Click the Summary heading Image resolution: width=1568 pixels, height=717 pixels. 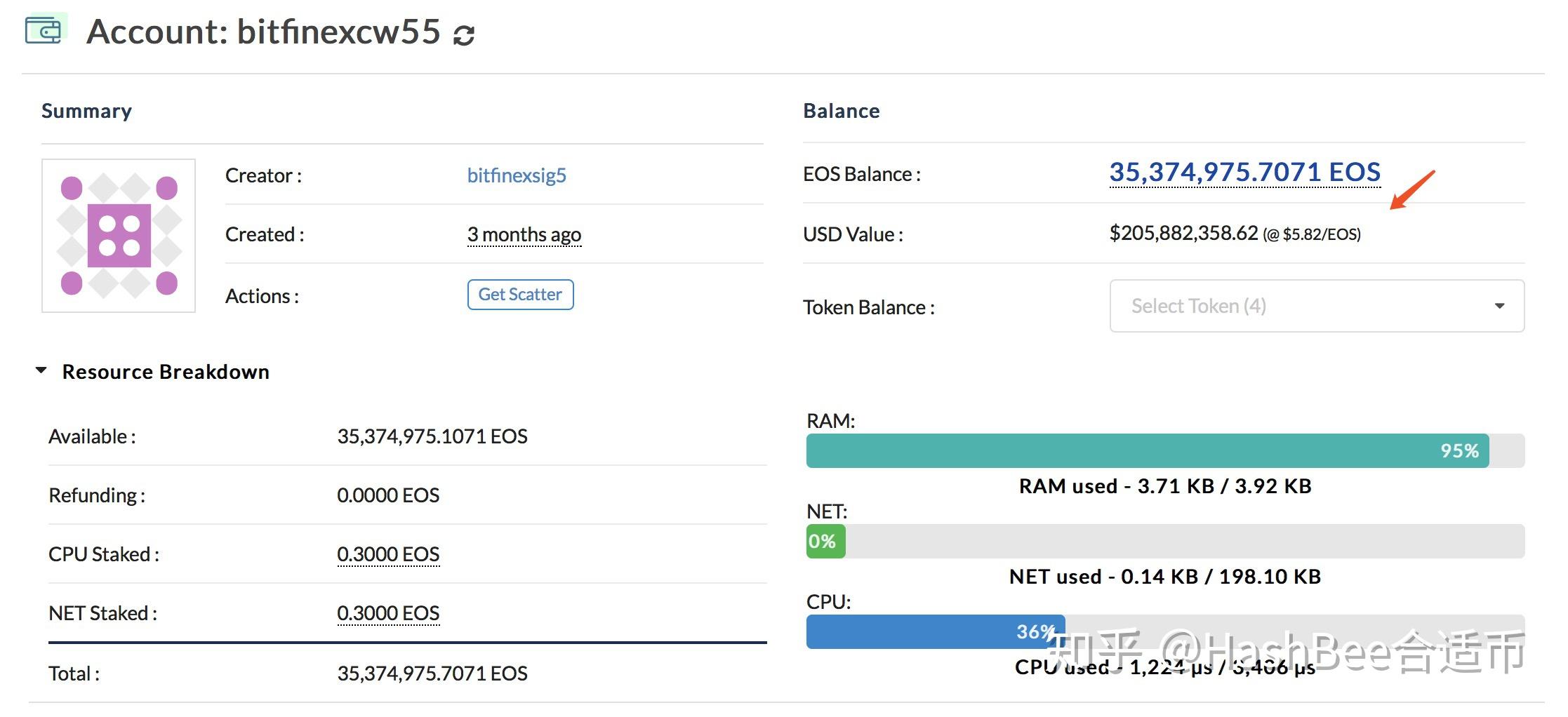[x=86, y=111]
